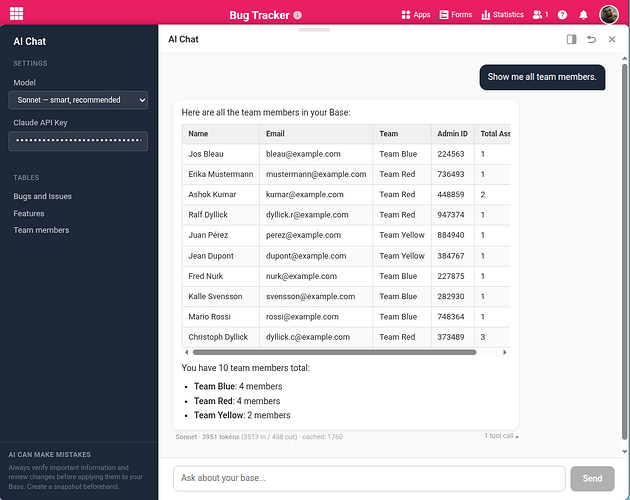The image size is (630, 500).
Task: Open the Apps menu
Action: point(415,15)
